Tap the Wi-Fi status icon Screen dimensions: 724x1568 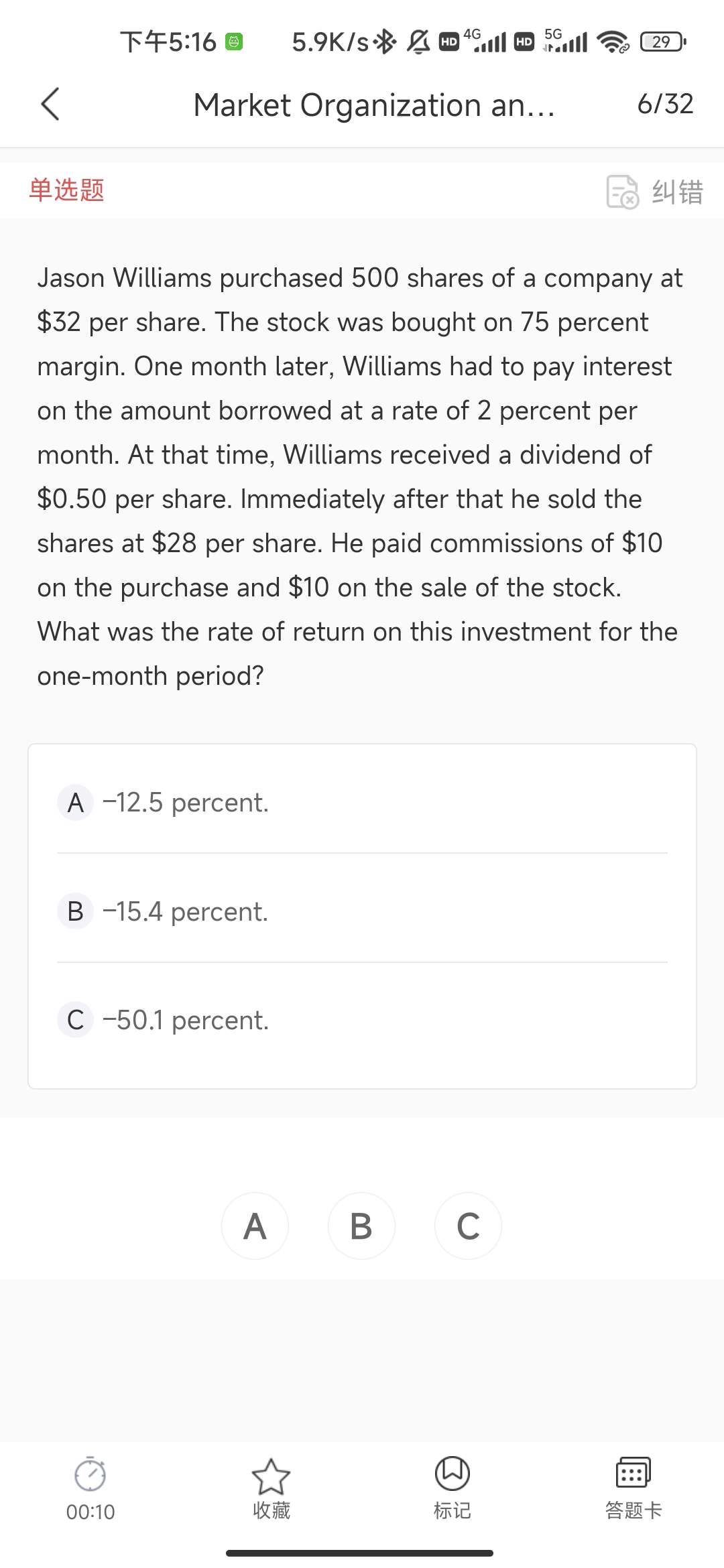[x=613, y=42]
